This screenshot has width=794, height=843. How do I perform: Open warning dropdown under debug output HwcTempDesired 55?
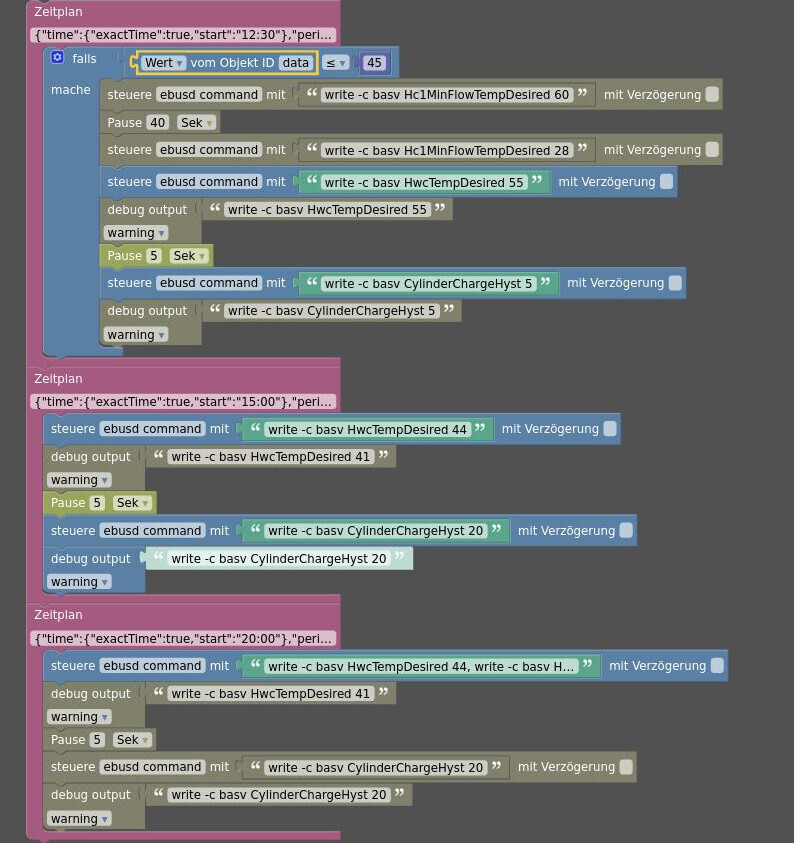coord(135,233)
